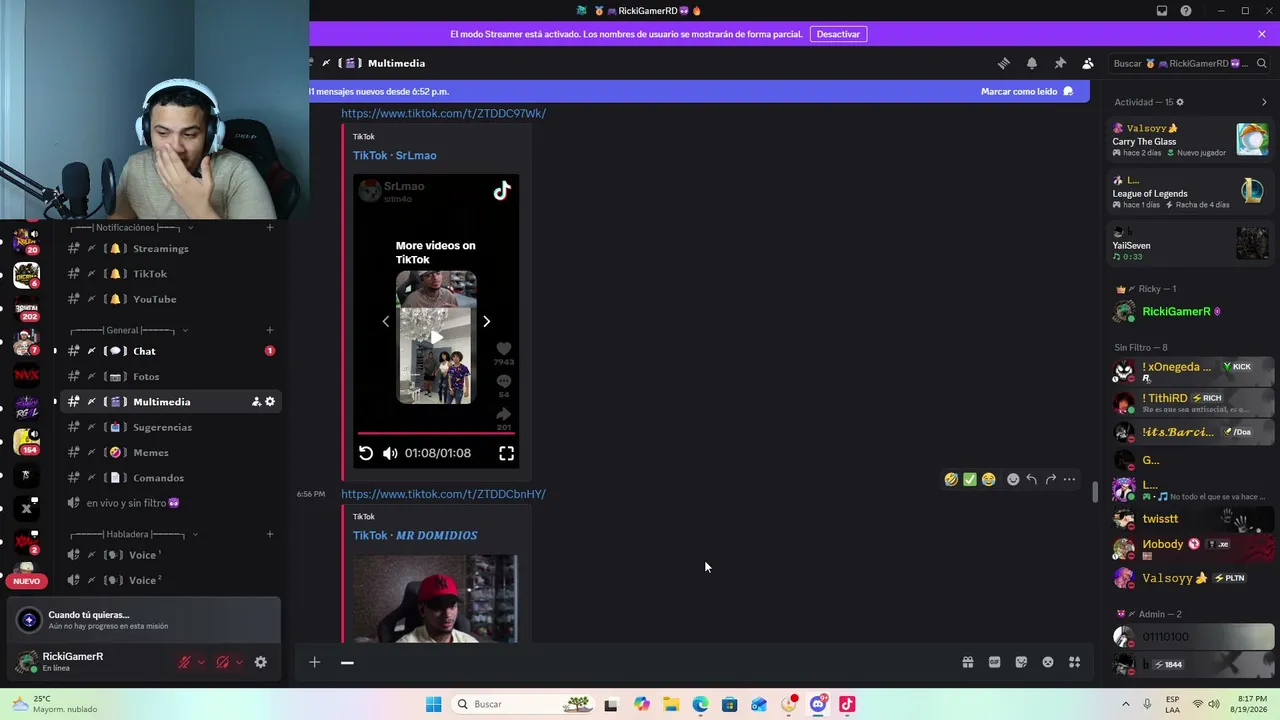This screenshot has width=1280, height=720.
Task: Open the ZTDDCbnHY TikTok link
Action: coord(443,494)
